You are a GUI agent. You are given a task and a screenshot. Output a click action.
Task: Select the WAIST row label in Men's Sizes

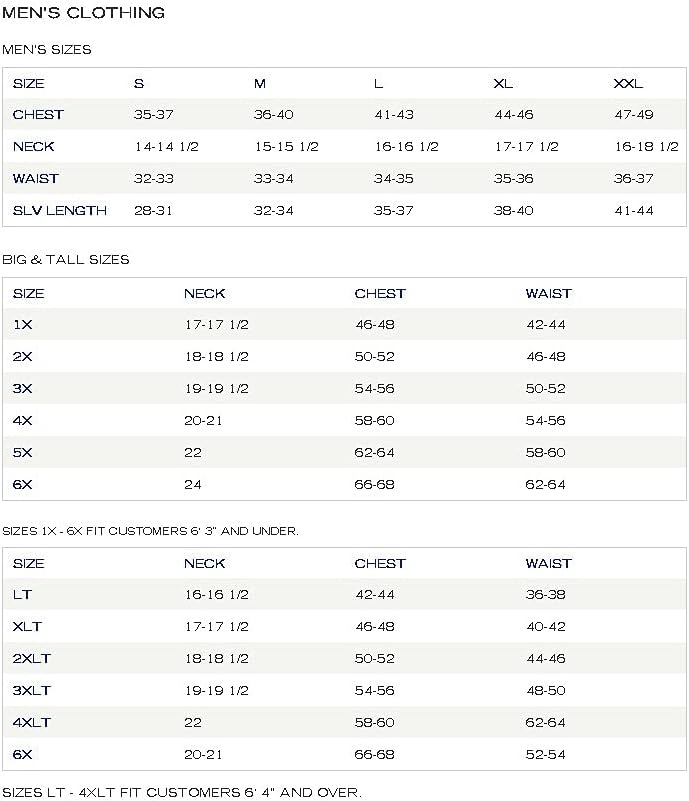[x=36, y=179]
